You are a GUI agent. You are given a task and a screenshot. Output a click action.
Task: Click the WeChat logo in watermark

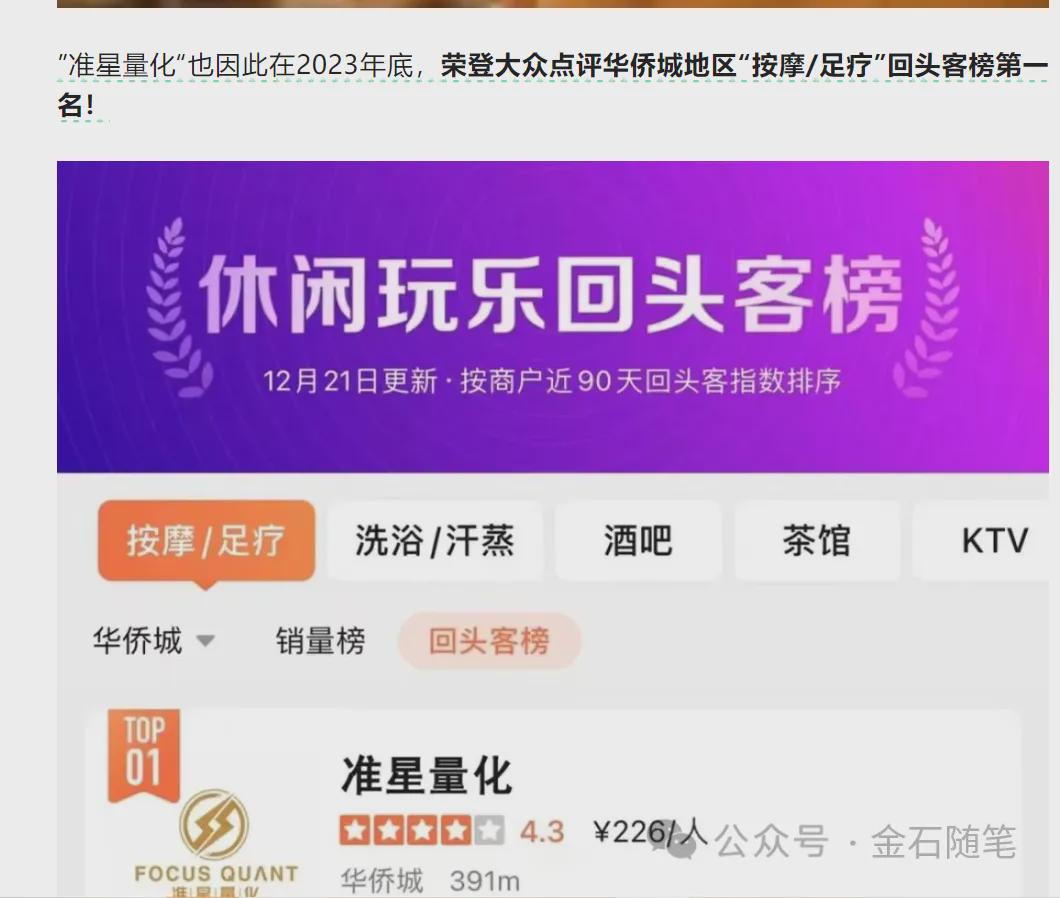pyautogui.click(x=678, y=841)
